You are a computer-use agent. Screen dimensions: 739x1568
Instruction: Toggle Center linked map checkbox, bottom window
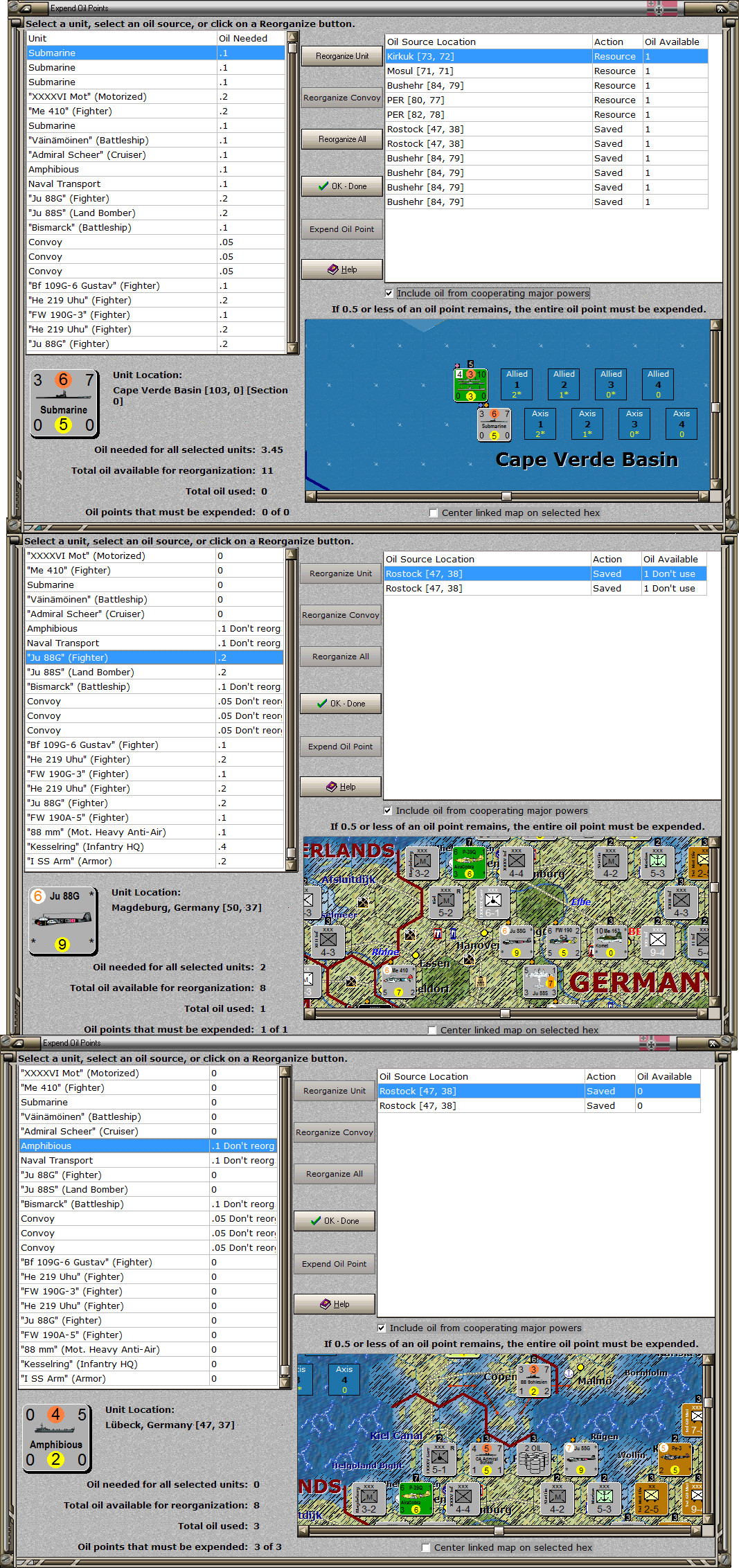pyautogui.click(x=426, y=1548)
